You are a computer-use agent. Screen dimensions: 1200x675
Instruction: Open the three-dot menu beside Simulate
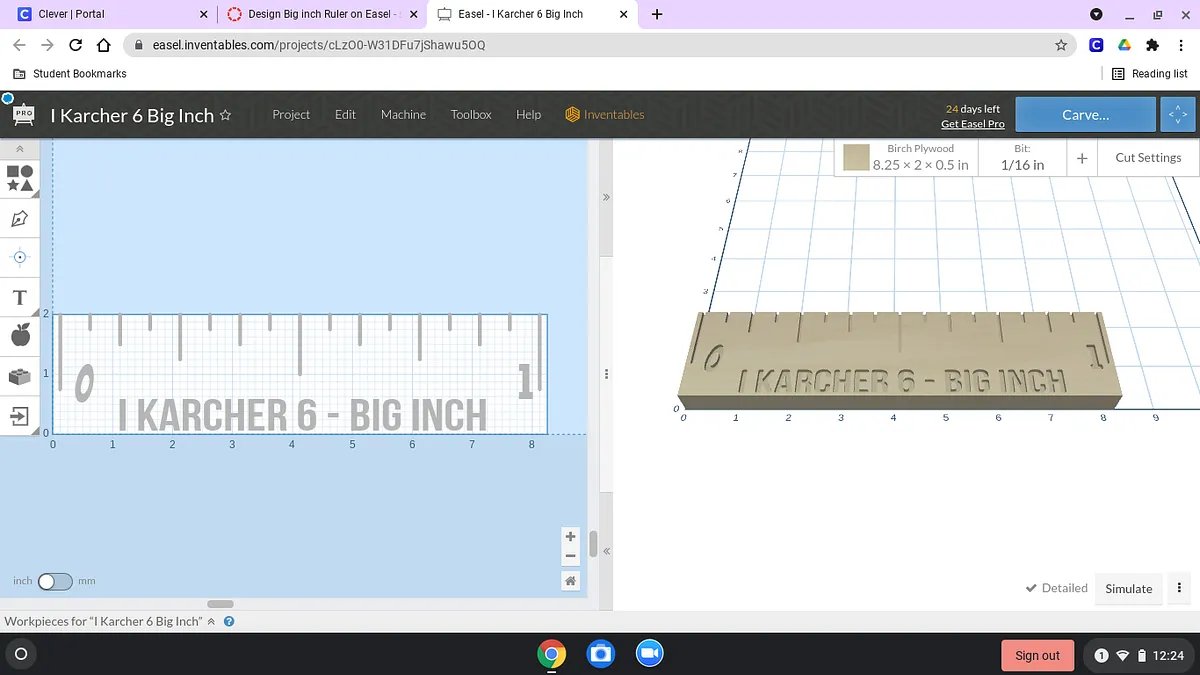pyautogui.click(x=1180, y=588)
